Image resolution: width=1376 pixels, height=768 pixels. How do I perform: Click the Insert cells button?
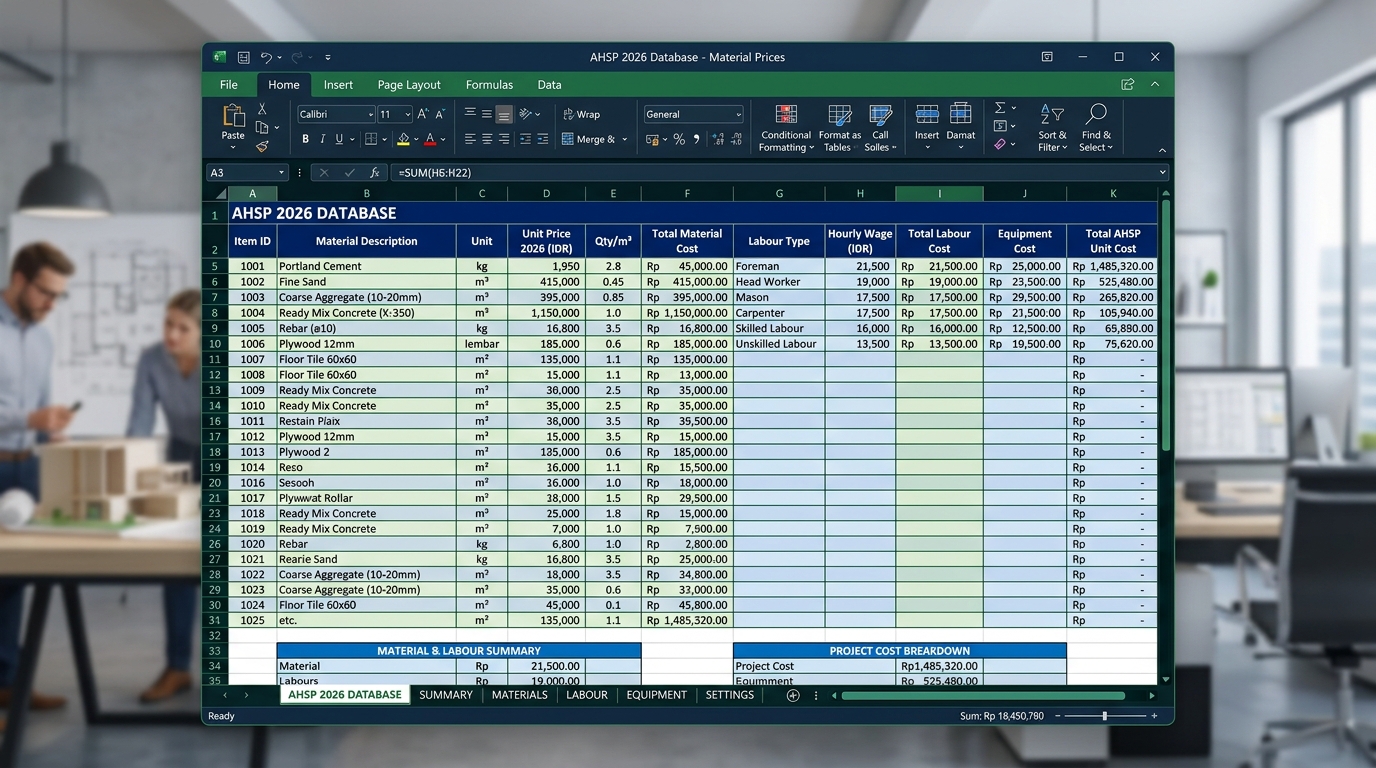pos(927,128)
